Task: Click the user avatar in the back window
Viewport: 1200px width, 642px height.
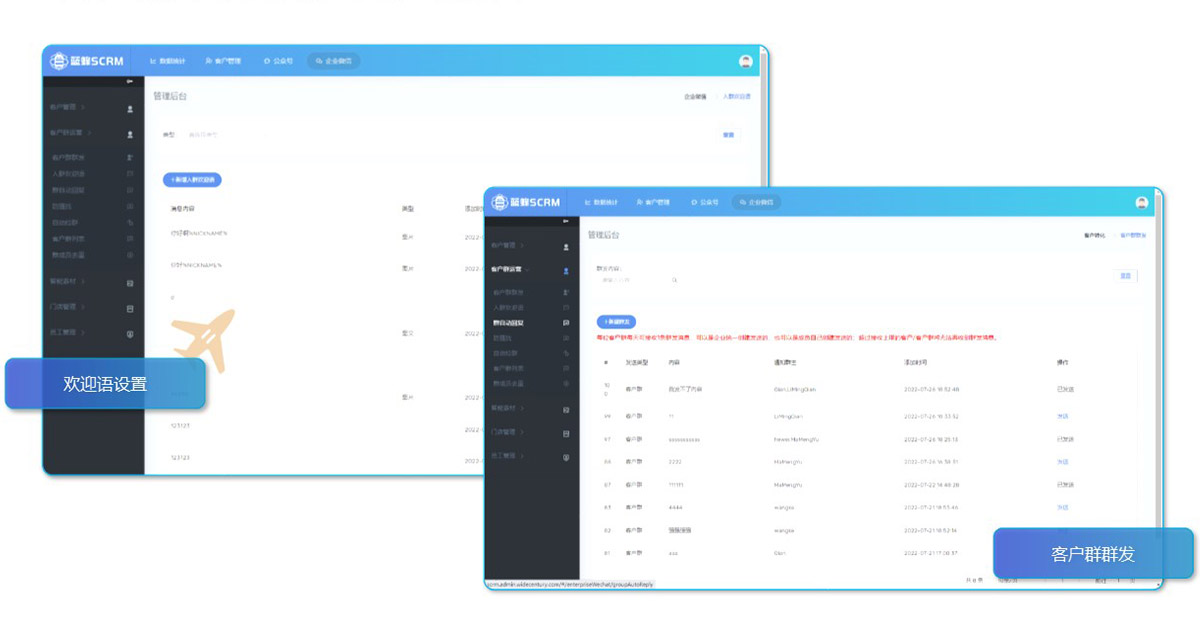Action: pyautogui.click(x=745, y=61)
